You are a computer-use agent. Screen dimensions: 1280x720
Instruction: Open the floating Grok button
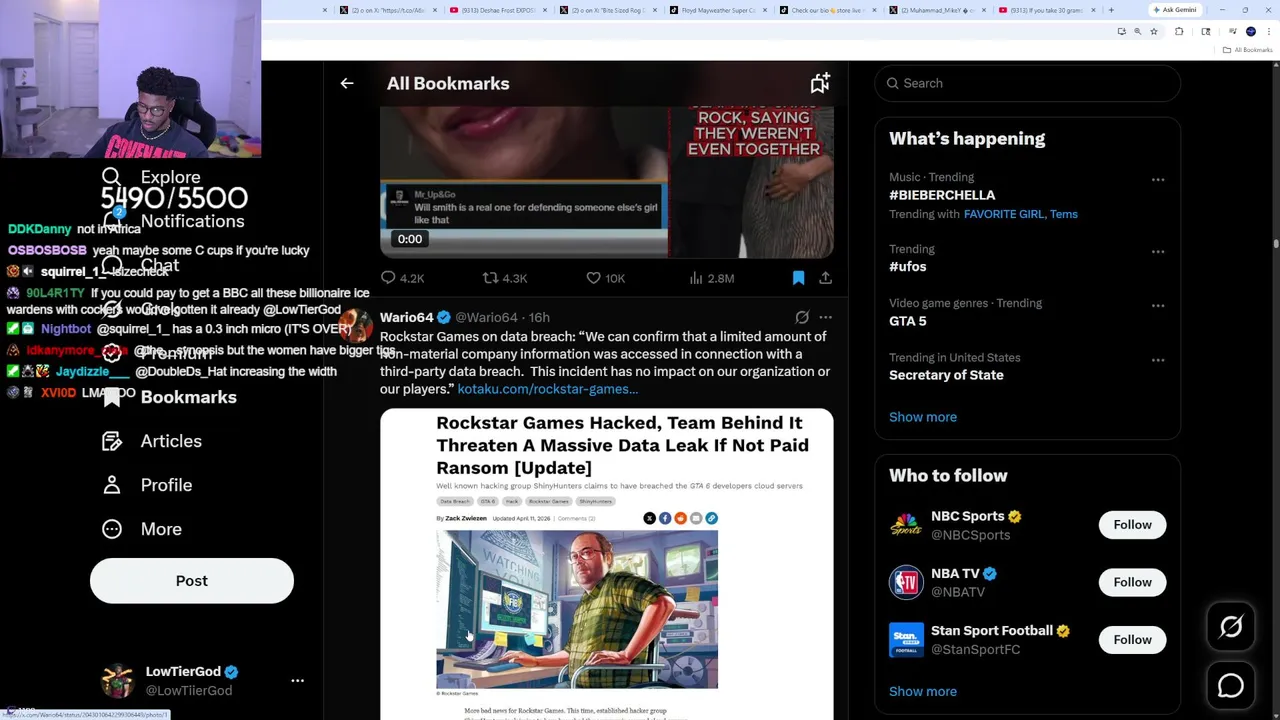coord(1231,627)
